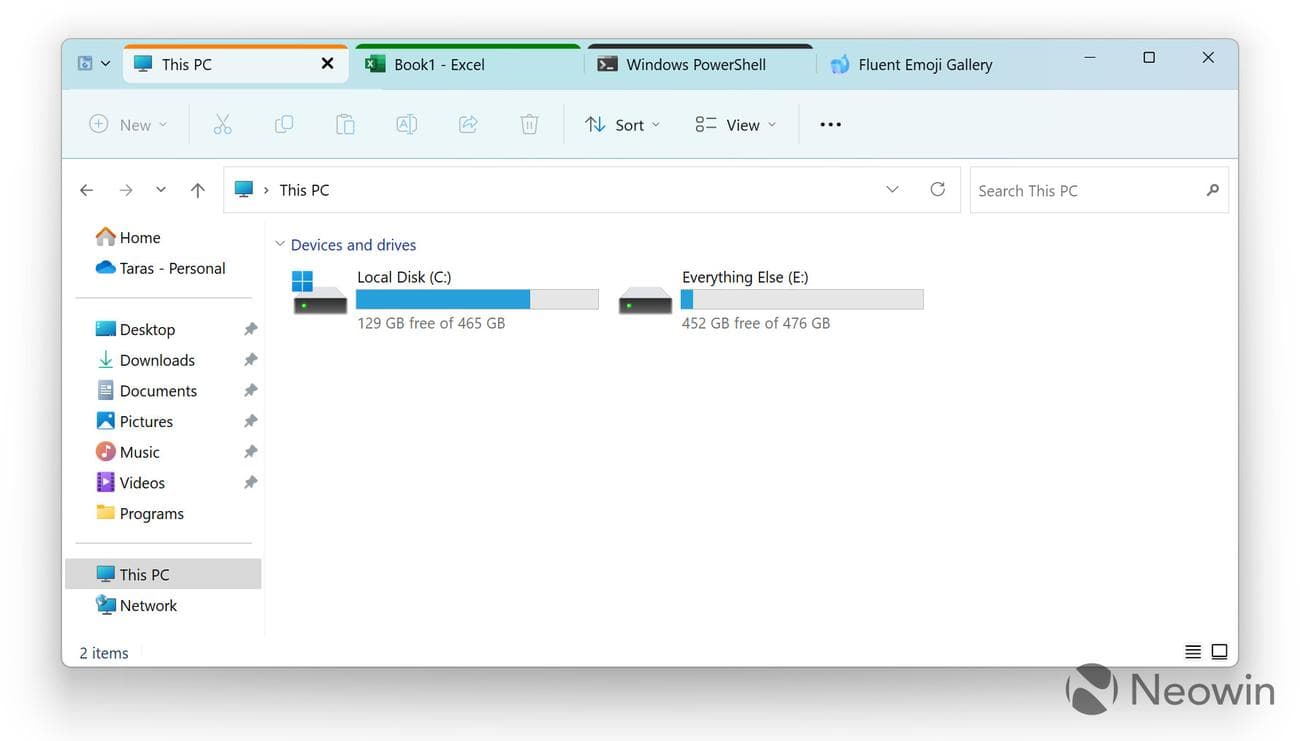Image resolution: width=1300 pixels, height=741 pixels.
Task: Collapse the Devices and drives section
Action: point(279,243)
